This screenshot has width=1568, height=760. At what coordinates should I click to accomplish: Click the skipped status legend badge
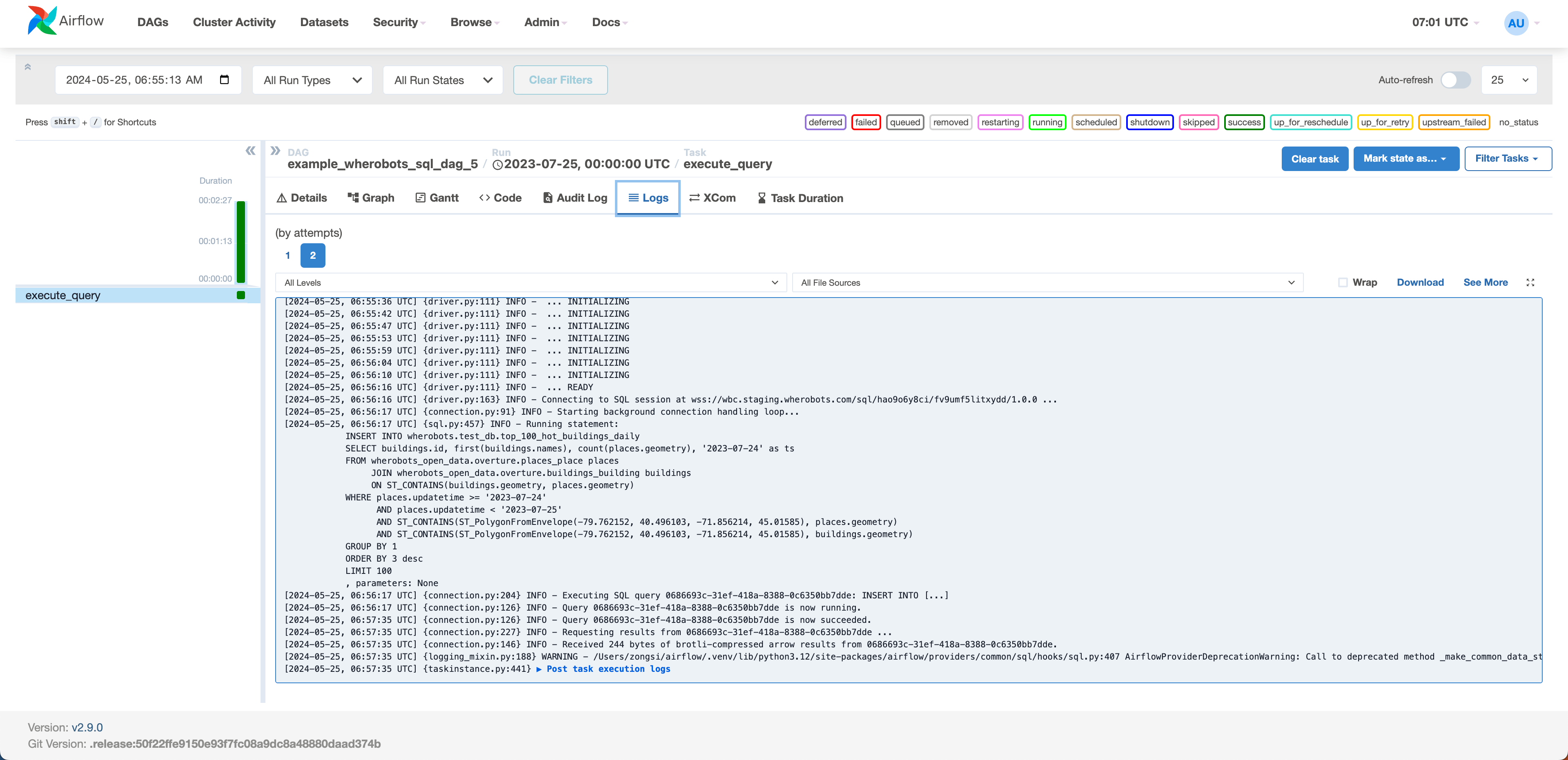[x=1198, y=122]
